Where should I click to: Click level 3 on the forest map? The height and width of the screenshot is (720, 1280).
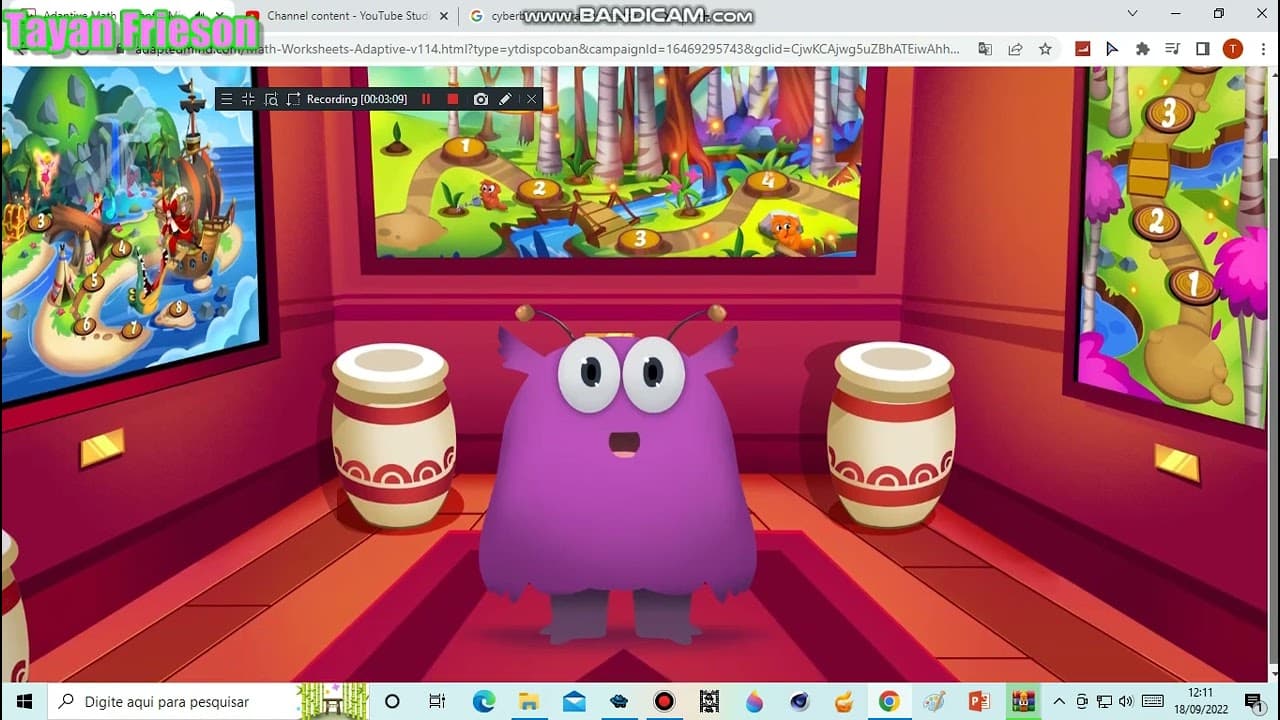coord(640,239)
